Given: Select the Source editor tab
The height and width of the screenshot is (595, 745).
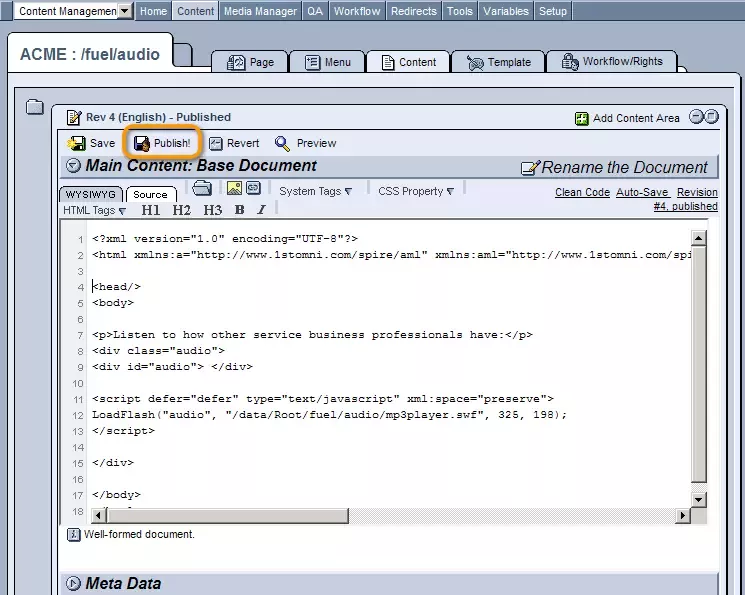Looking at the screenshot, I should point(151,194).
